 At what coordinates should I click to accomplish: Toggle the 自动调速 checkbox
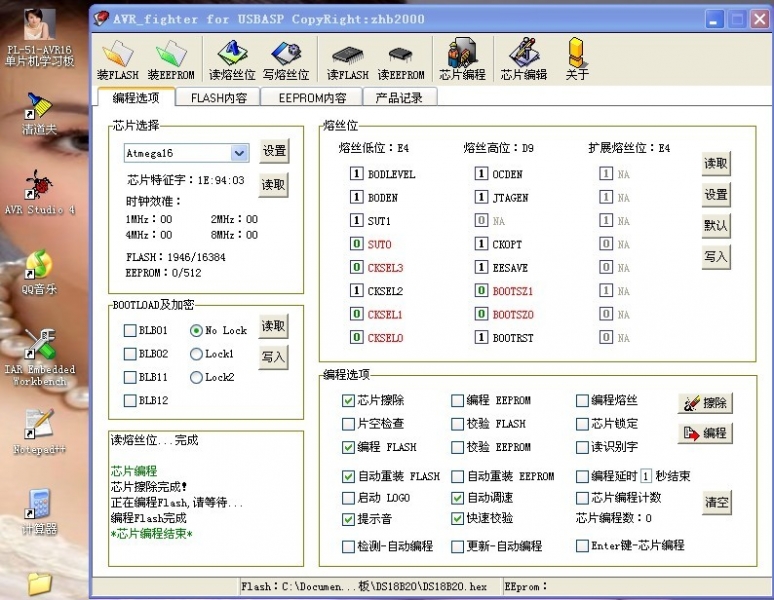pos(458,498)
